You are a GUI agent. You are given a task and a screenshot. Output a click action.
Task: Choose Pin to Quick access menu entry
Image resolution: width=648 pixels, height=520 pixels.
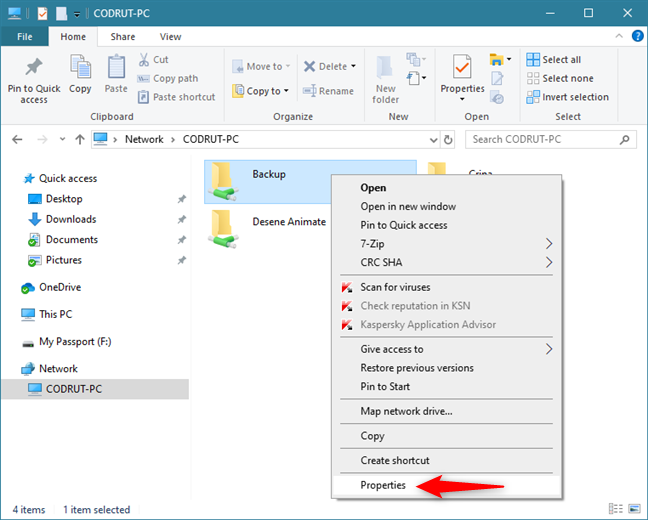click(446, 225)
